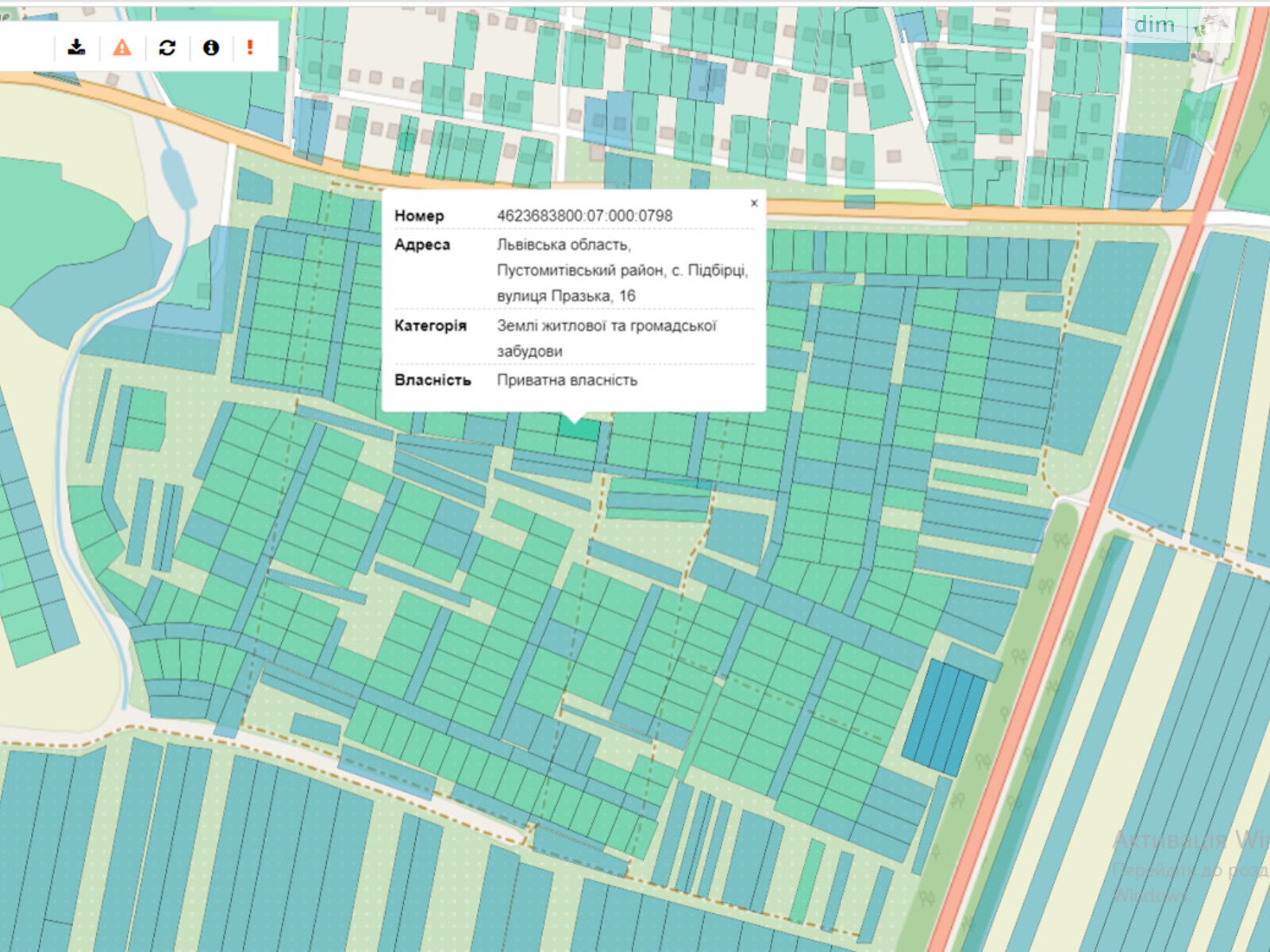
Task: Click the 'Львівська область,' address line
Action: pyautogui.click(x=564, y=244)
